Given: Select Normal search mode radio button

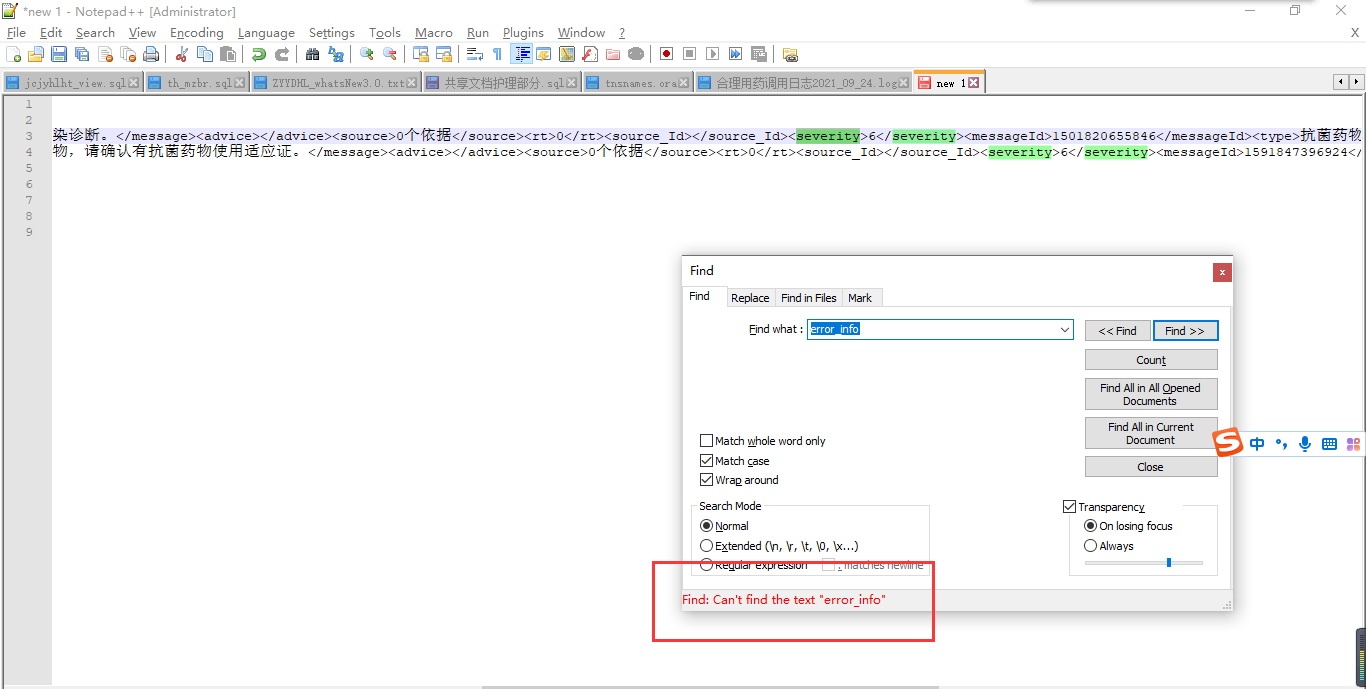Looking at the screenshot, I should coord(707,526).
